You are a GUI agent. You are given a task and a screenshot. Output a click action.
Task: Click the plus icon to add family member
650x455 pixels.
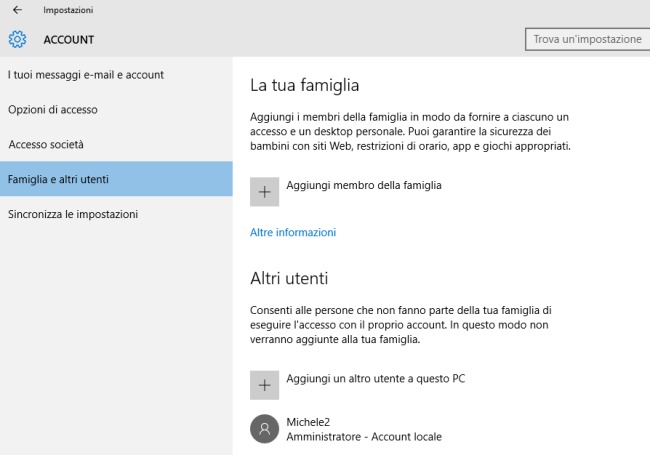click(x=264, y=192)
